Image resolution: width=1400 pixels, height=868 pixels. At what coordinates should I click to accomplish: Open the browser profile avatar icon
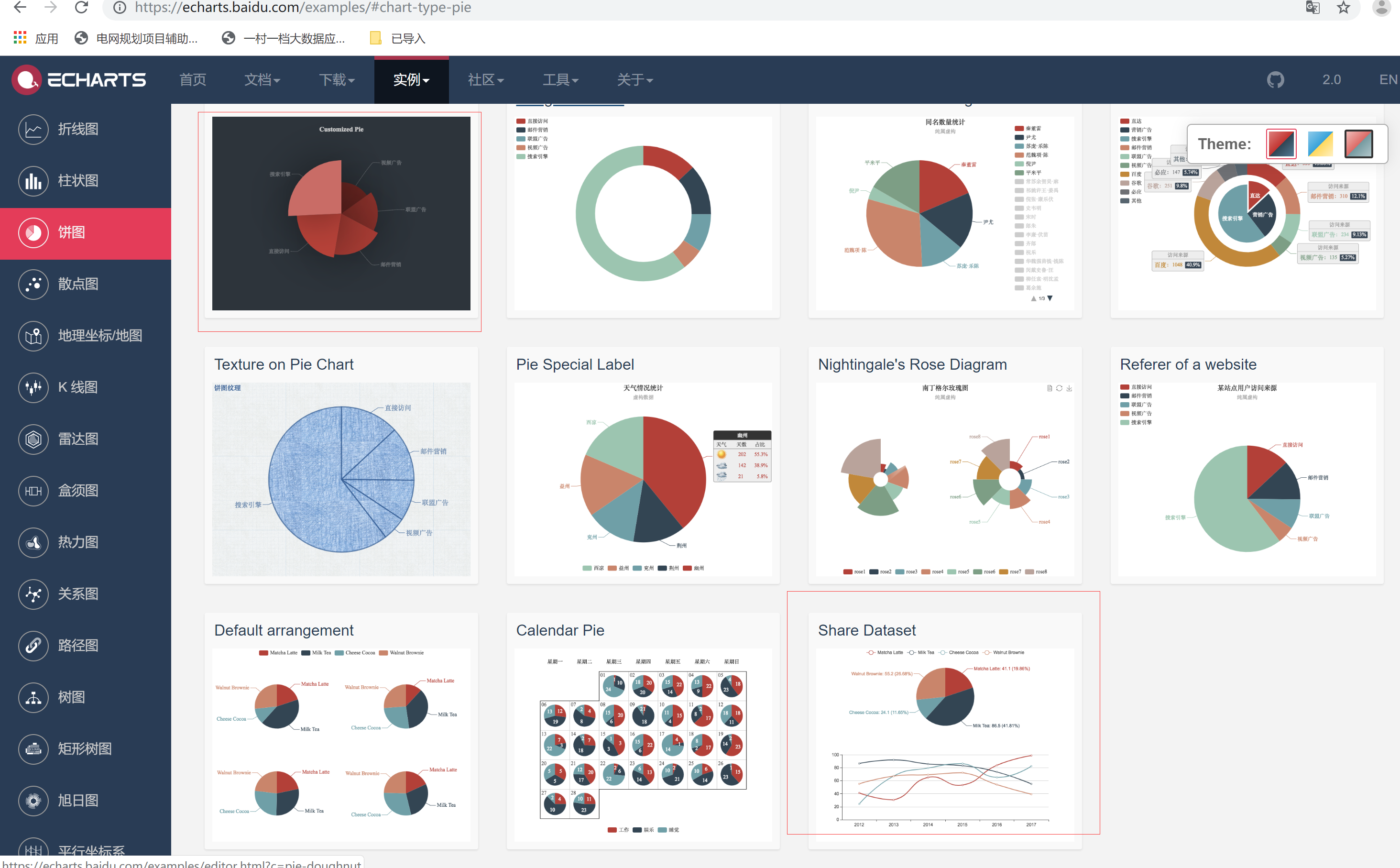[1382, 8]
